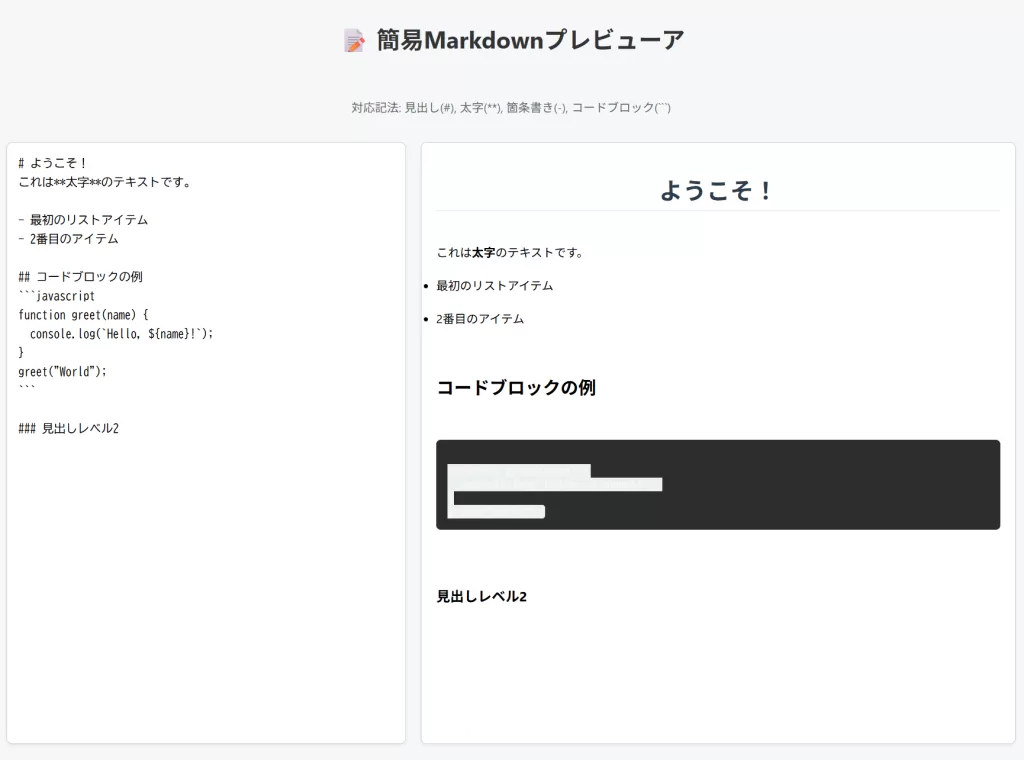Click the コードブロック(```) syntax hint

pyautogui.click(x=620, y=107)
